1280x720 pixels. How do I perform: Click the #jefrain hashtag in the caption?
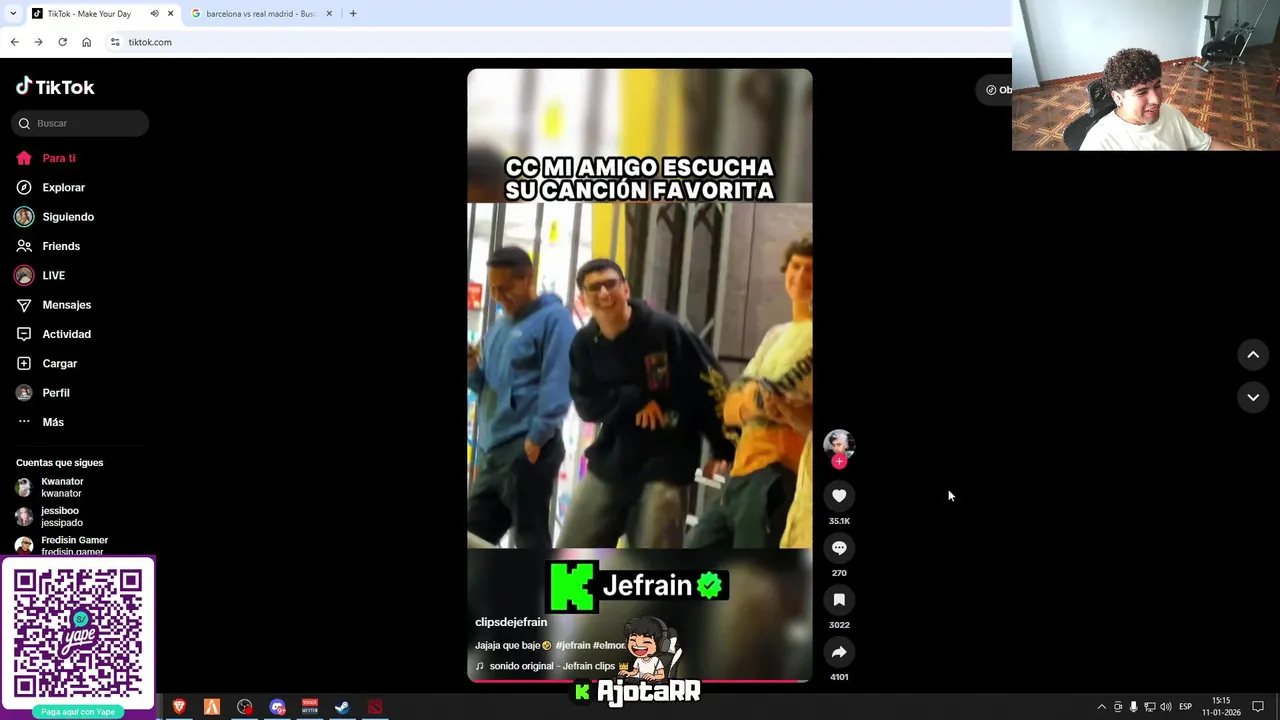572,645
